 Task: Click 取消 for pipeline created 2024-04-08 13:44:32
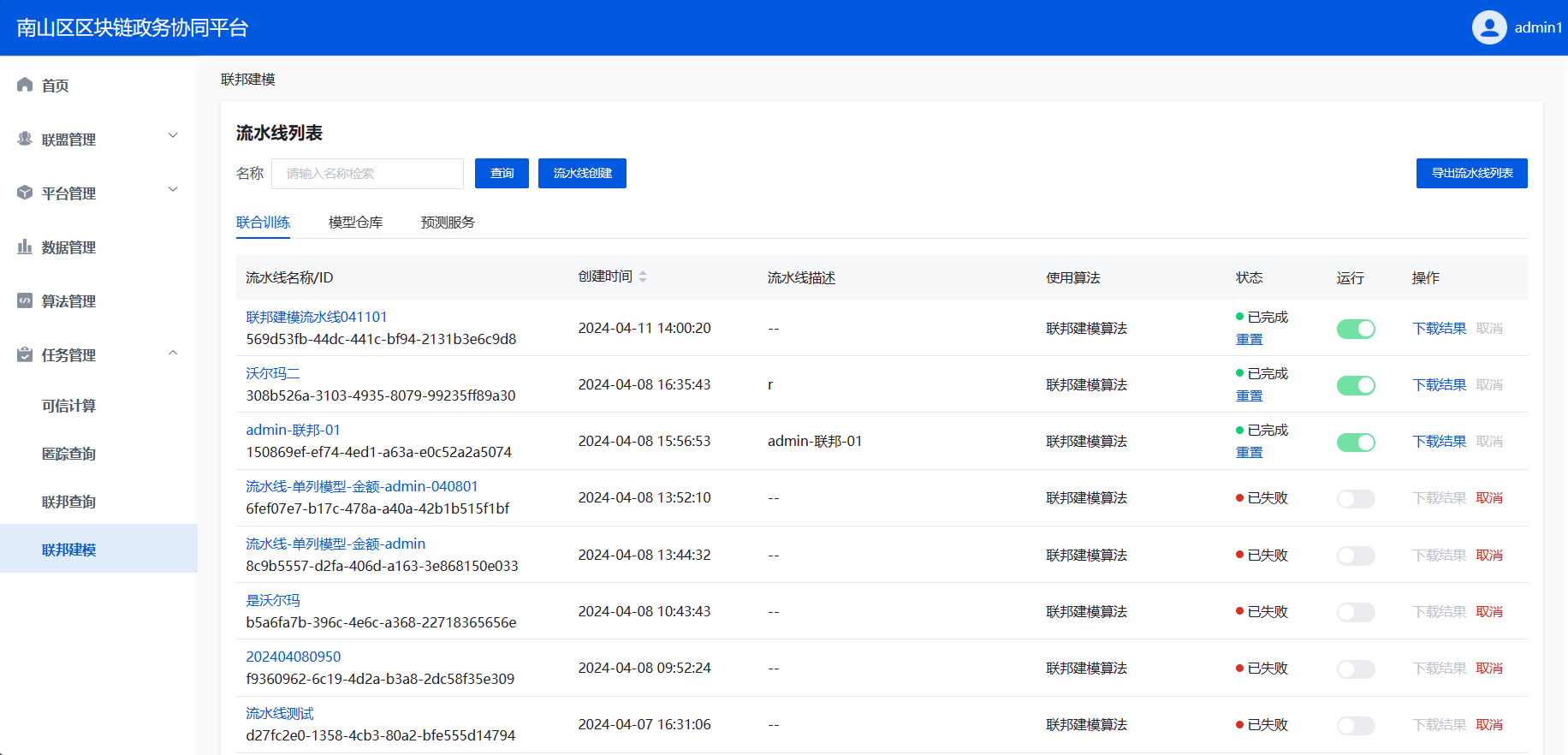(1489, 555)
